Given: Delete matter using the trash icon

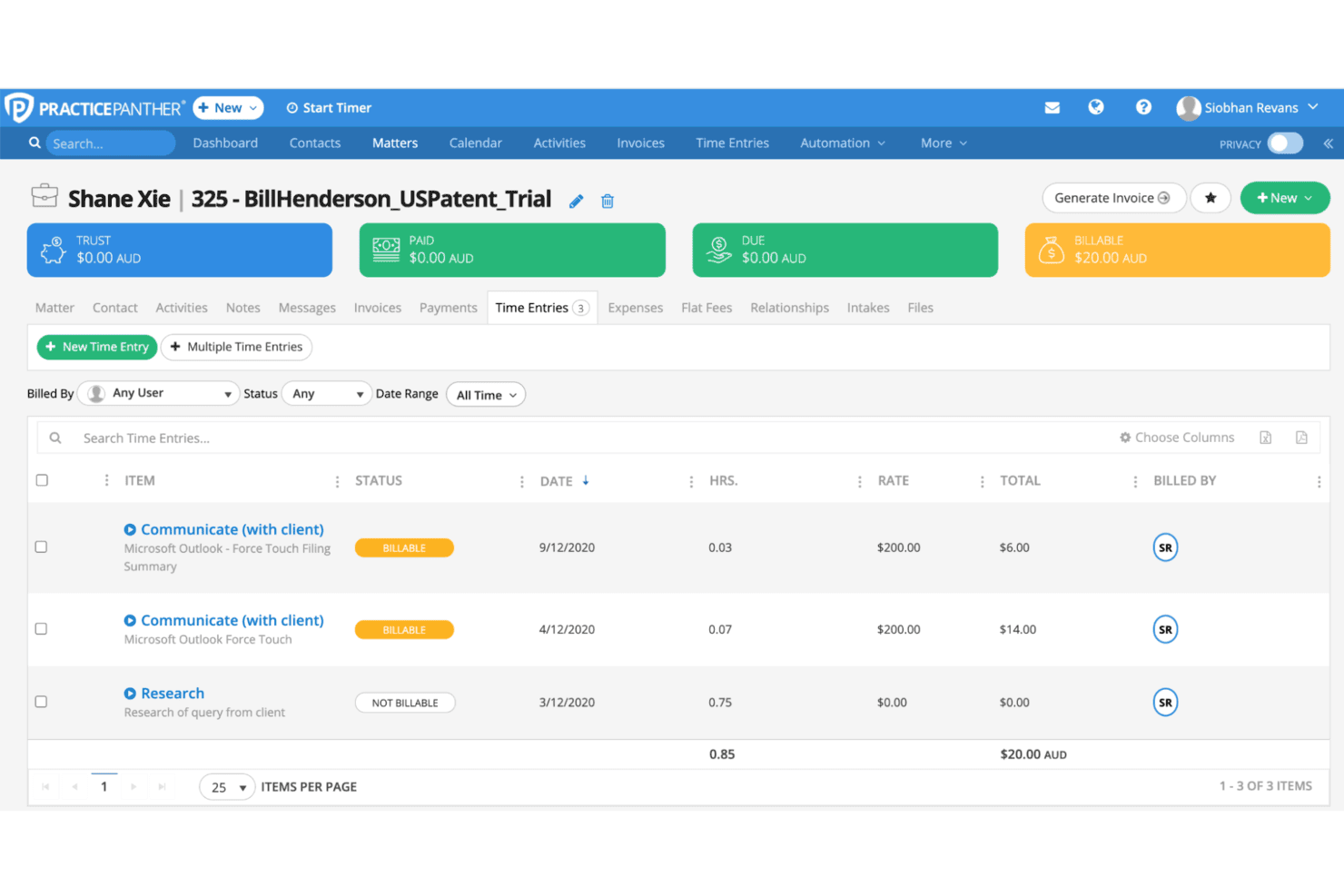Looking at the screenshot, I should pyautogui.click(x=608, y=201).
